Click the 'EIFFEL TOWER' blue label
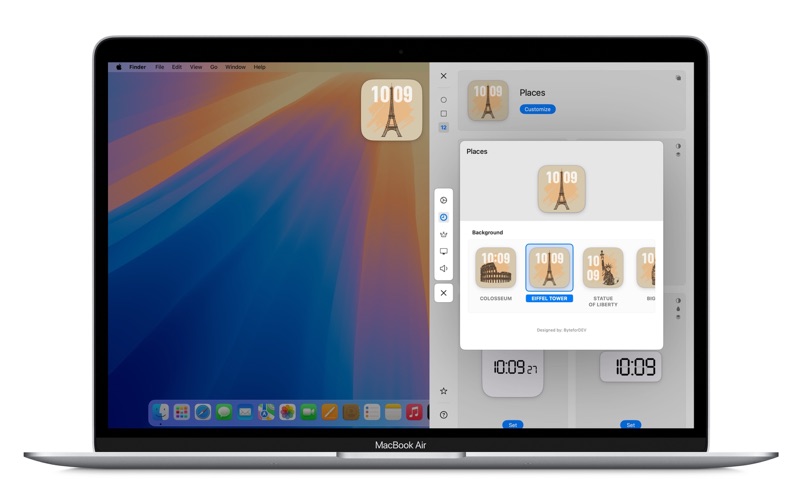Image resolution: width=800 pixels, height=500 pixels. point(549,298)
